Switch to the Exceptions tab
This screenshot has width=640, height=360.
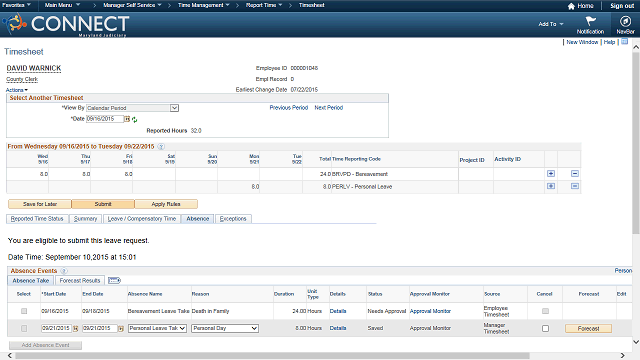233,219
